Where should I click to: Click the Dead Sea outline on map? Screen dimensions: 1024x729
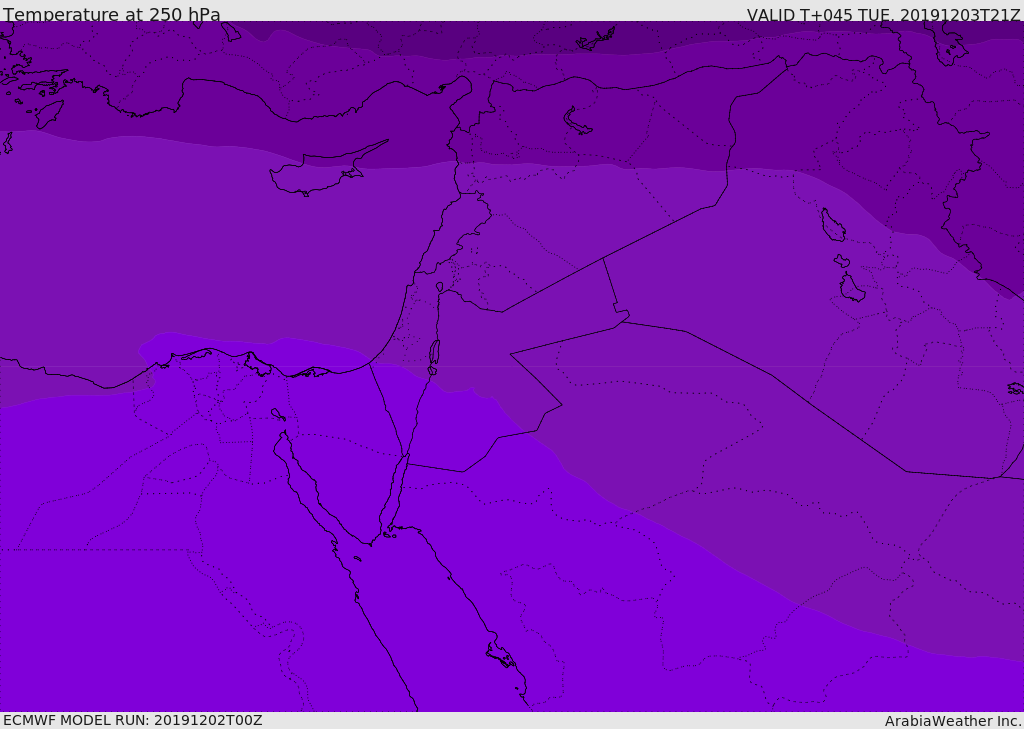[x=434, y=353]
